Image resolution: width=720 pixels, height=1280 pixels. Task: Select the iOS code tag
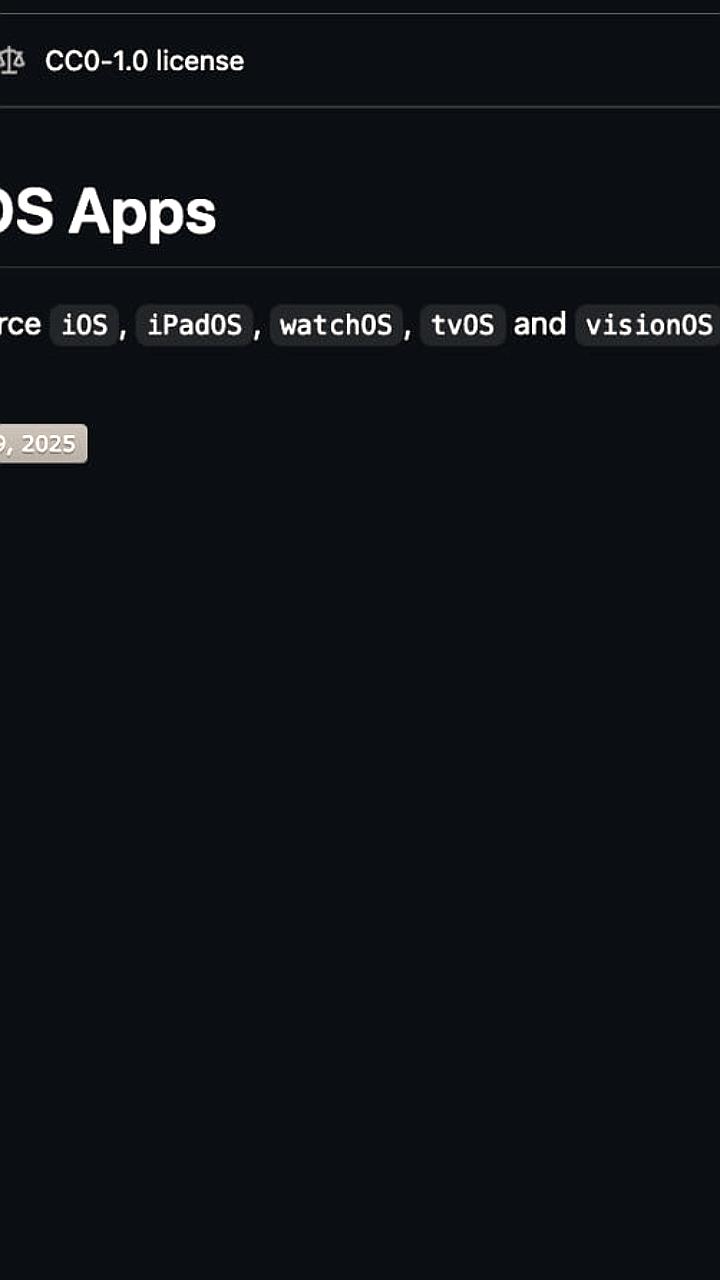[84, 325]
